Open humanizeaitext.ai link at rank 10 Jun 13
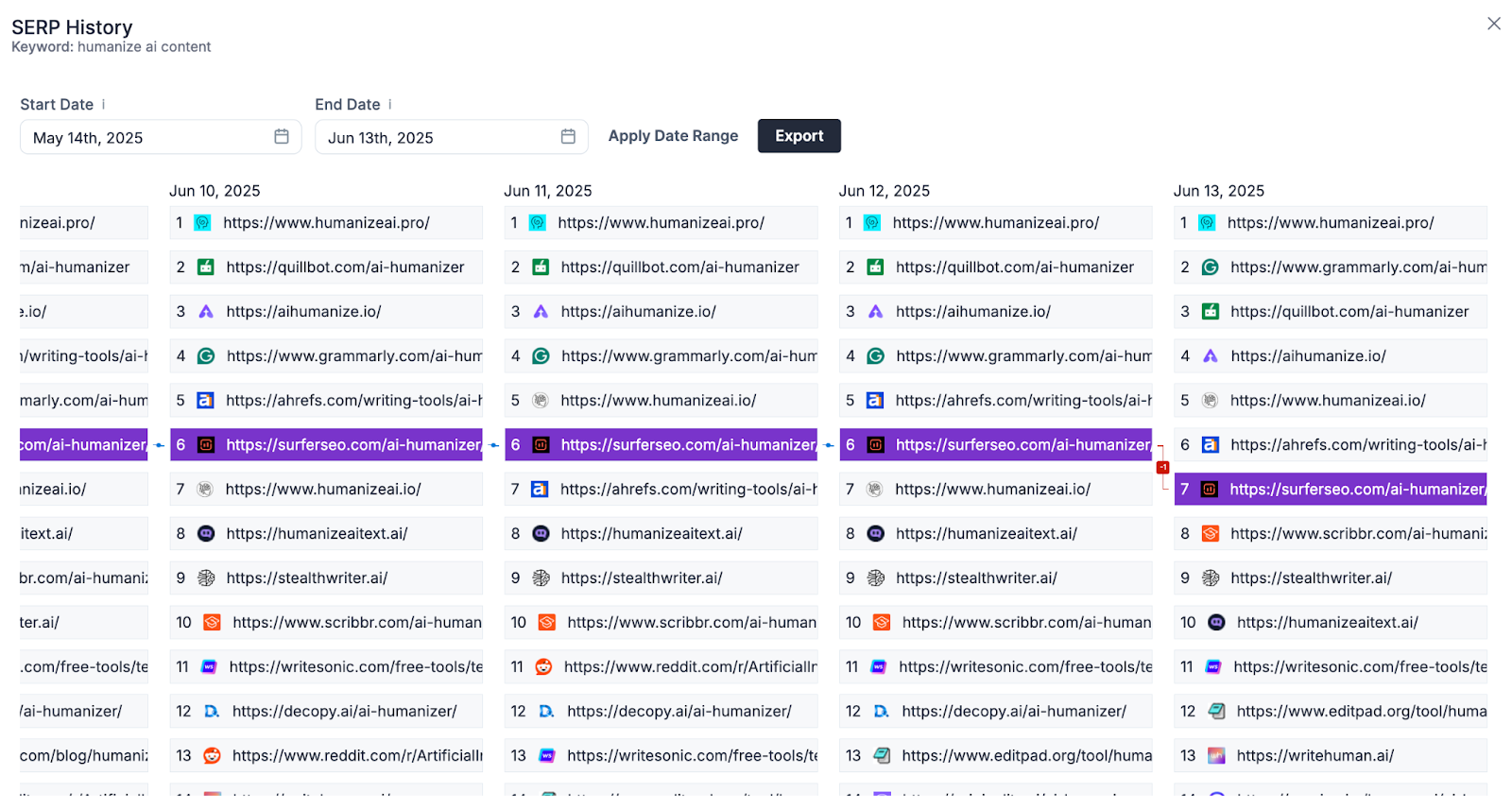The image size is (1512, 810). [1328, 623]
